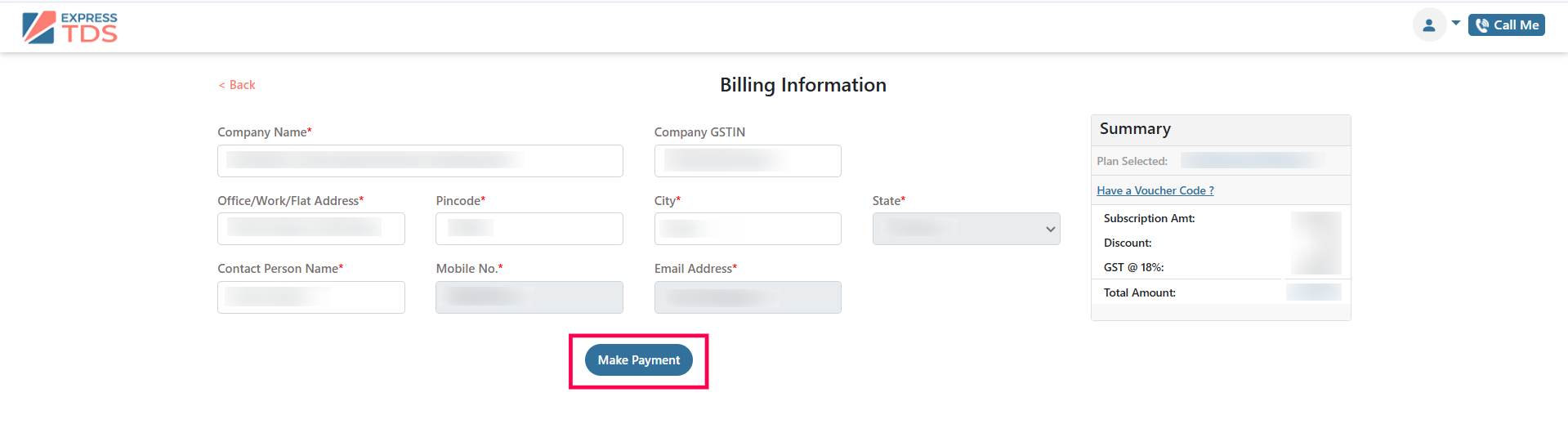Go back using the Back link

237,85
